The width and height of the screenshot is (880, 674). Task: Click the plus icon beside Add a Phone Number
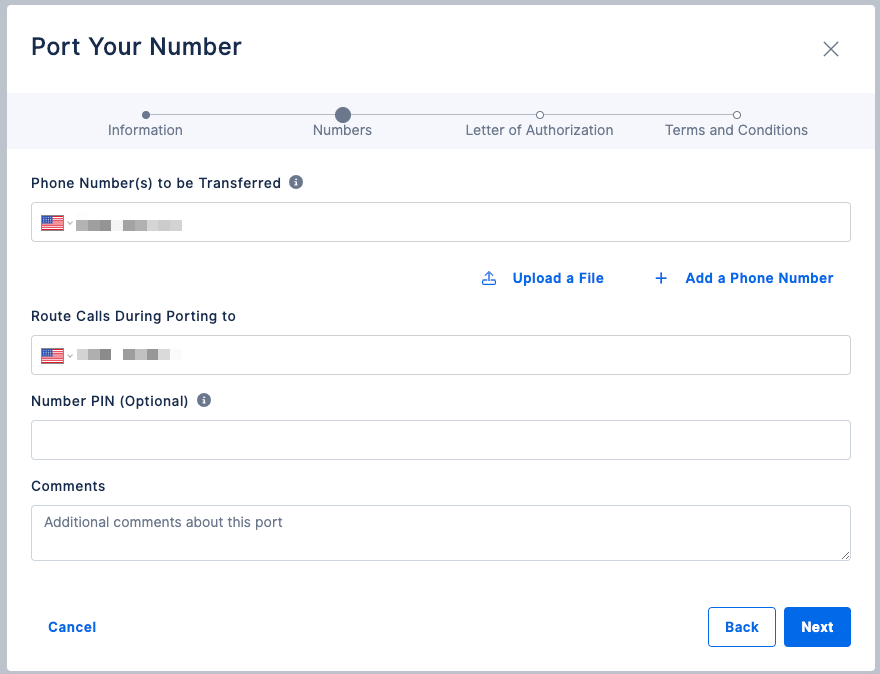click(x=661, y=278)
